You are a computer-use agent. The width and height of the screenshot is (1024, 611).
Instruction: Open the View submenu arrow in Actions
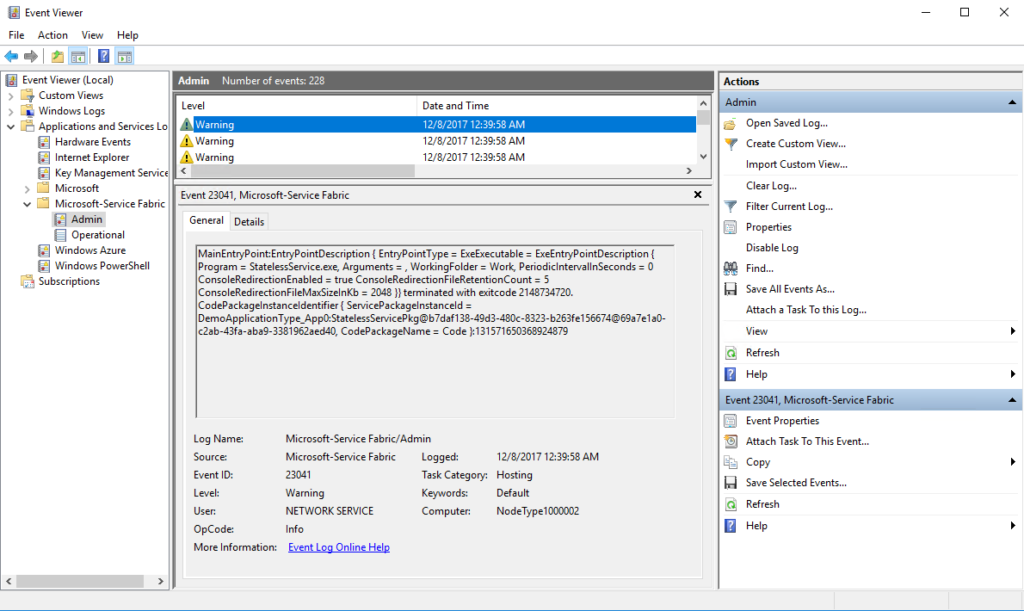click(x=1012, y=331)
